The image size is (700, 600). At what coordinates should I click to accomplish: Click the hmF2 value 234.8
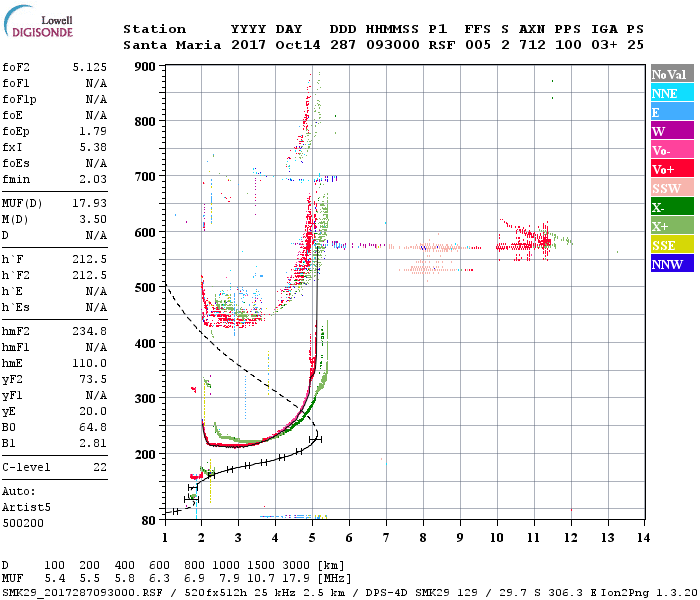89,331
